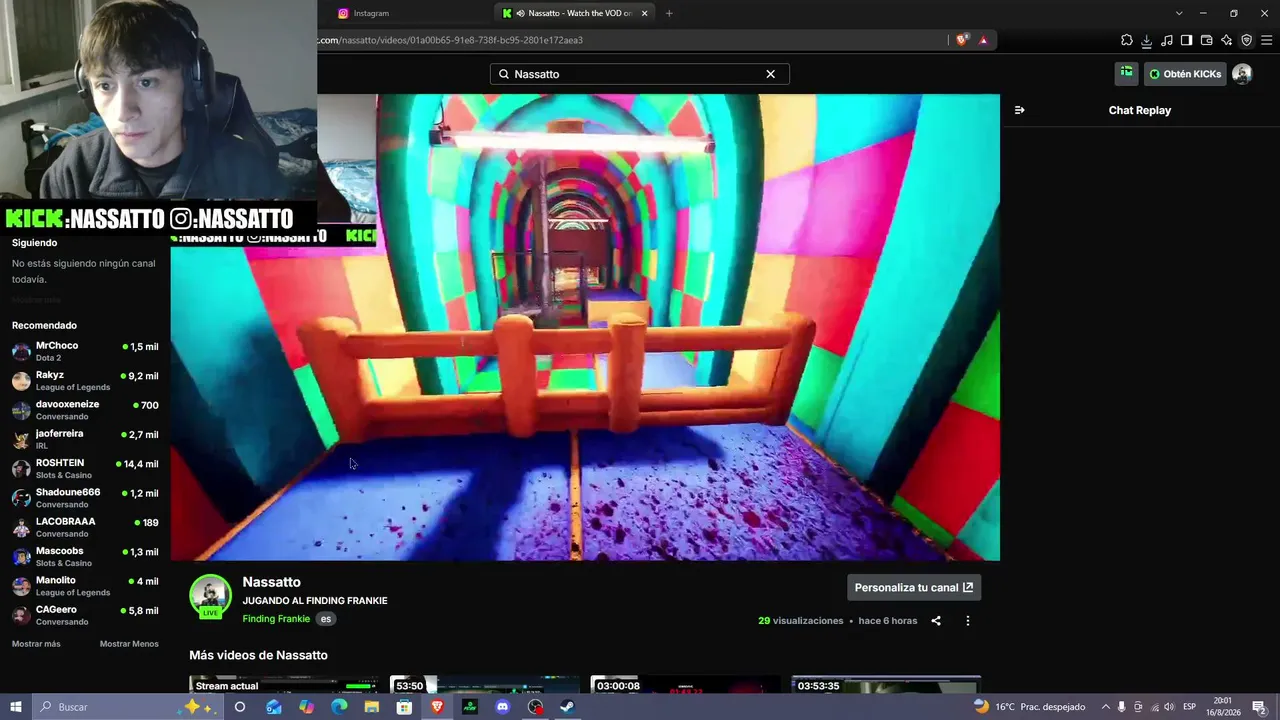Expand list with Mostrar más
The width and height of the screenshot is (1280, 720).
[x=36, y=644]
